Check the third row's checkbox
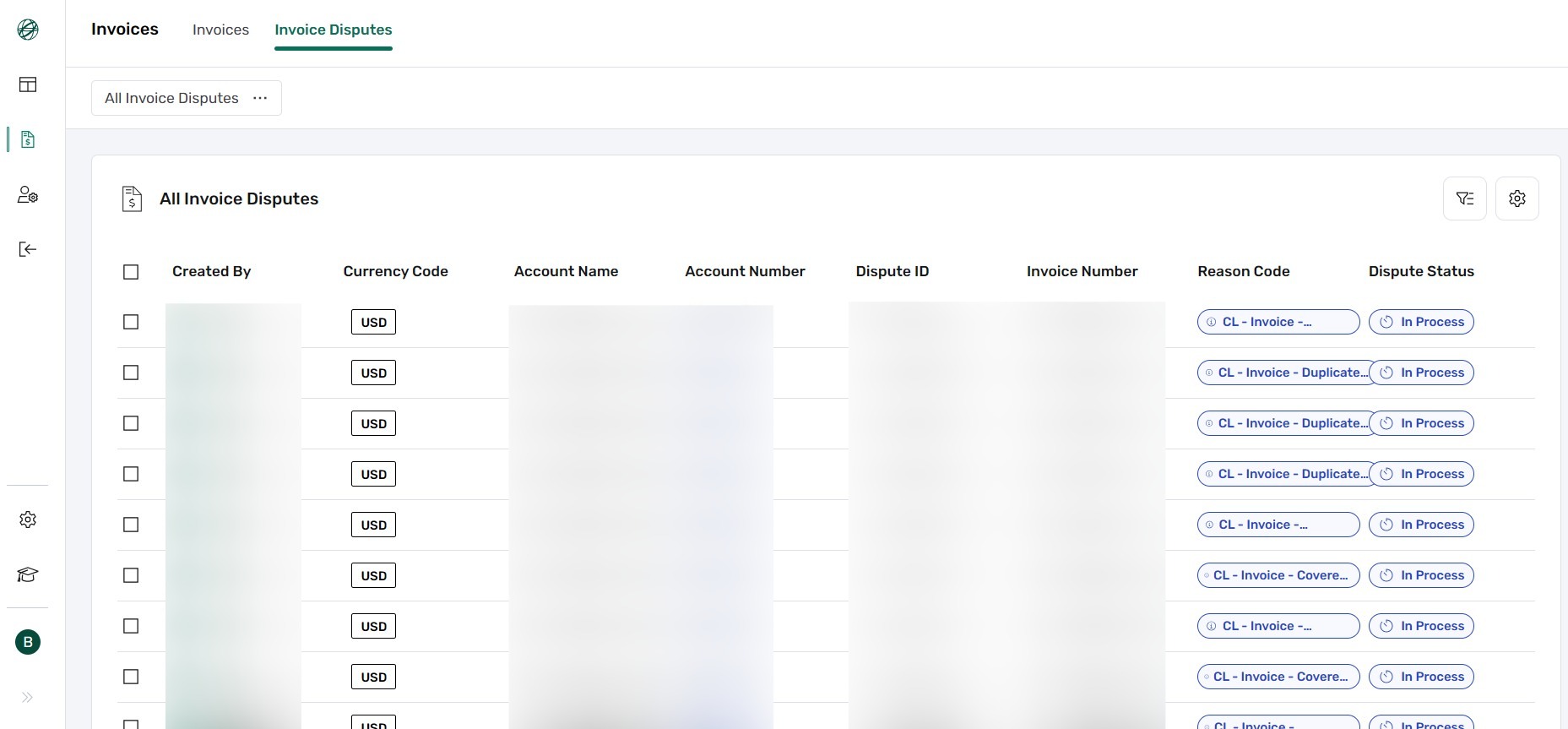Screen dimensions: 1568x729 click(131, 423)
